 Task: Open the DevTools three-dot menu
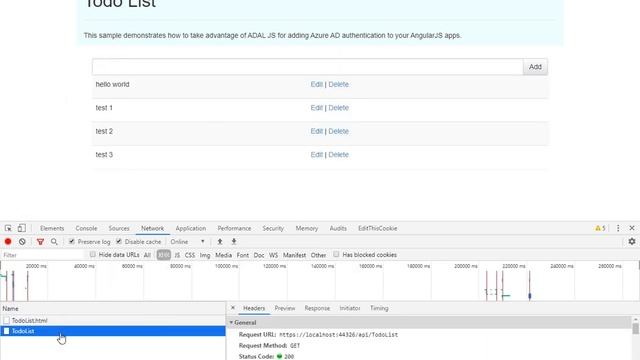[618, 228]
